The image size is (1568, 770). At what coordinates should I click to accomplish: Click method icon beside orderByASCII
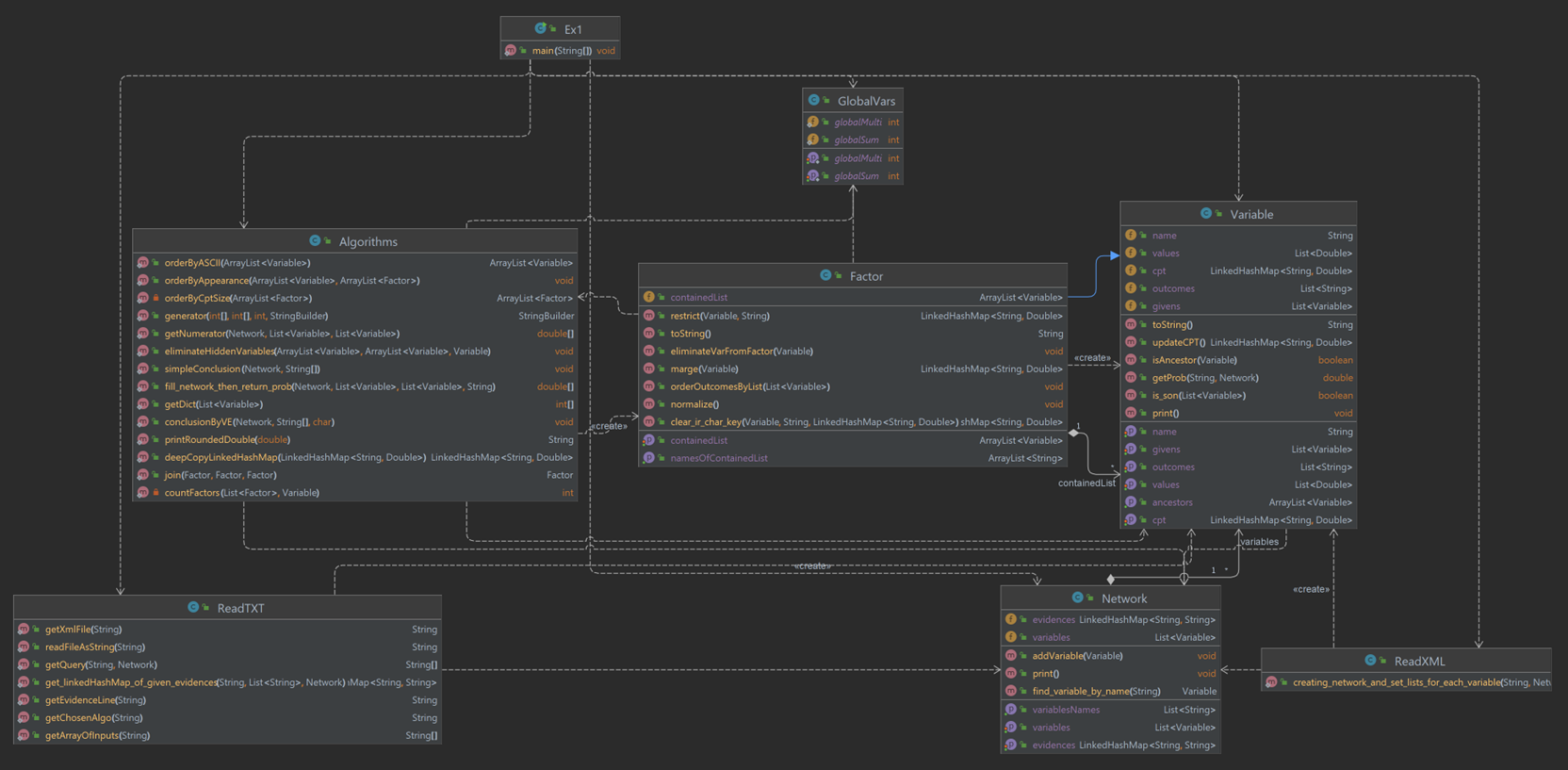tap(142, 263)
